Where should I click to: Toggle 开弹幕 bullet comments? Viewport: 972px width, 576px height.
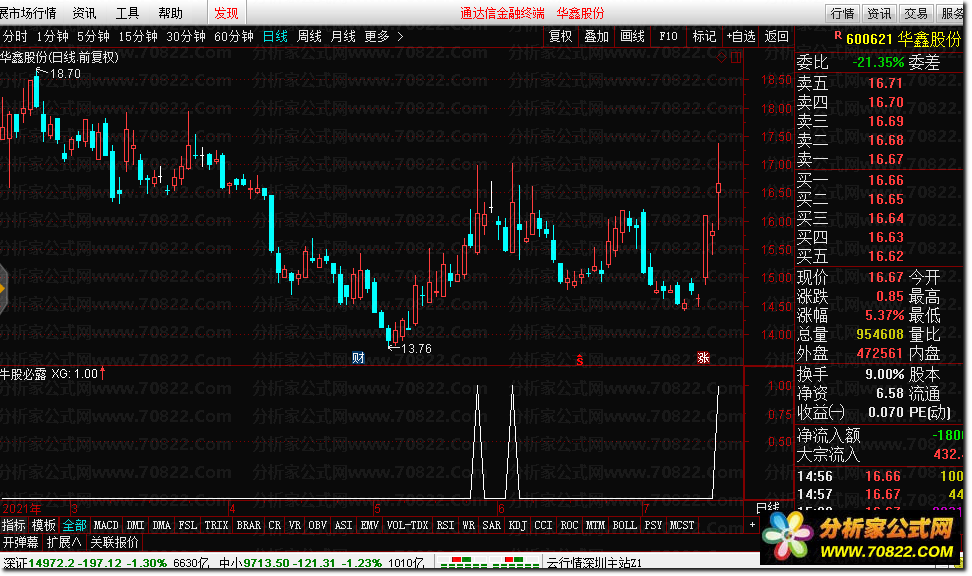tap(20, 543)
